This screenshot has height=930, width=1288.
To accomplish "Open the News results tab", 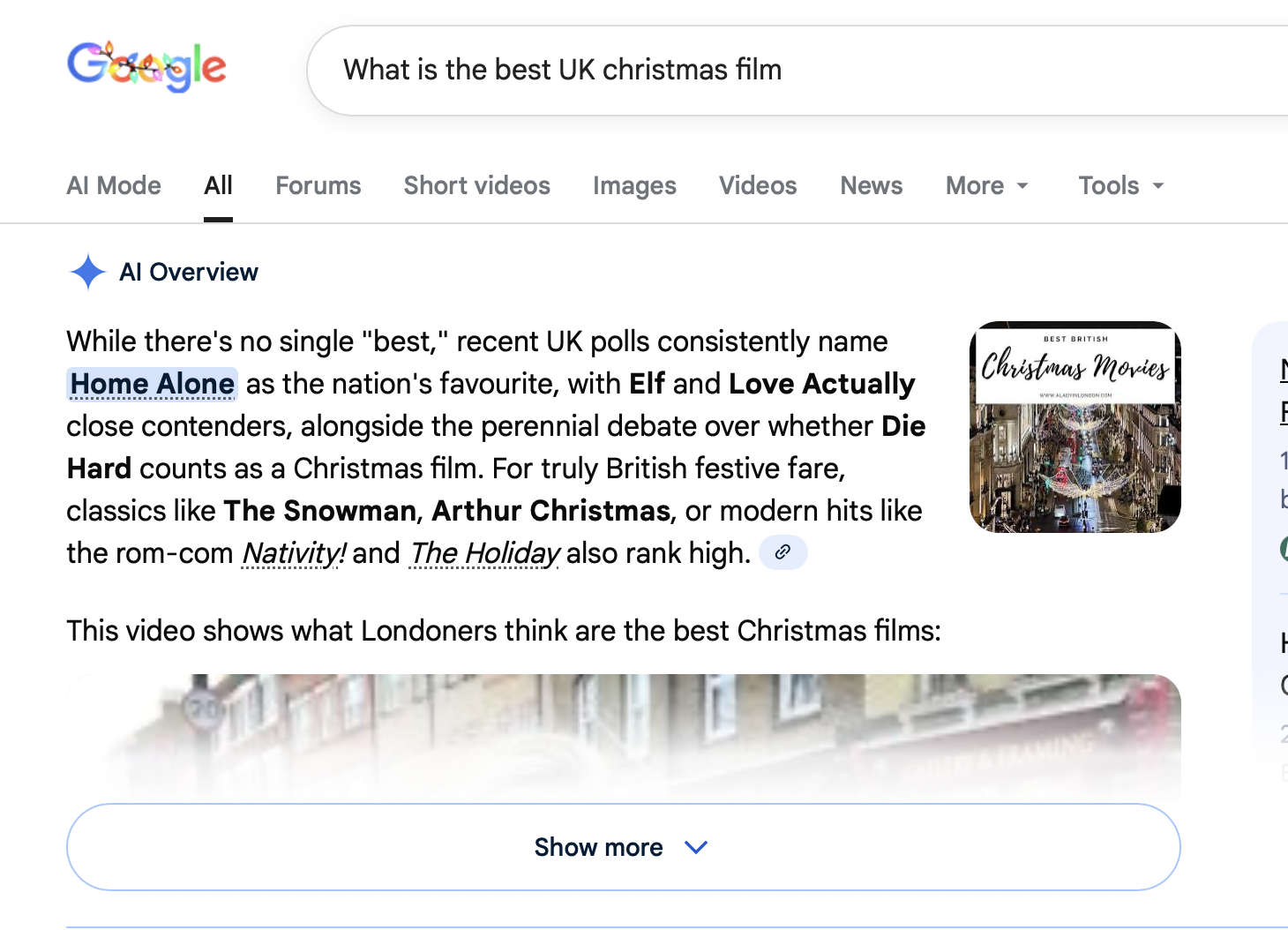I will click(x=871, y=185).
